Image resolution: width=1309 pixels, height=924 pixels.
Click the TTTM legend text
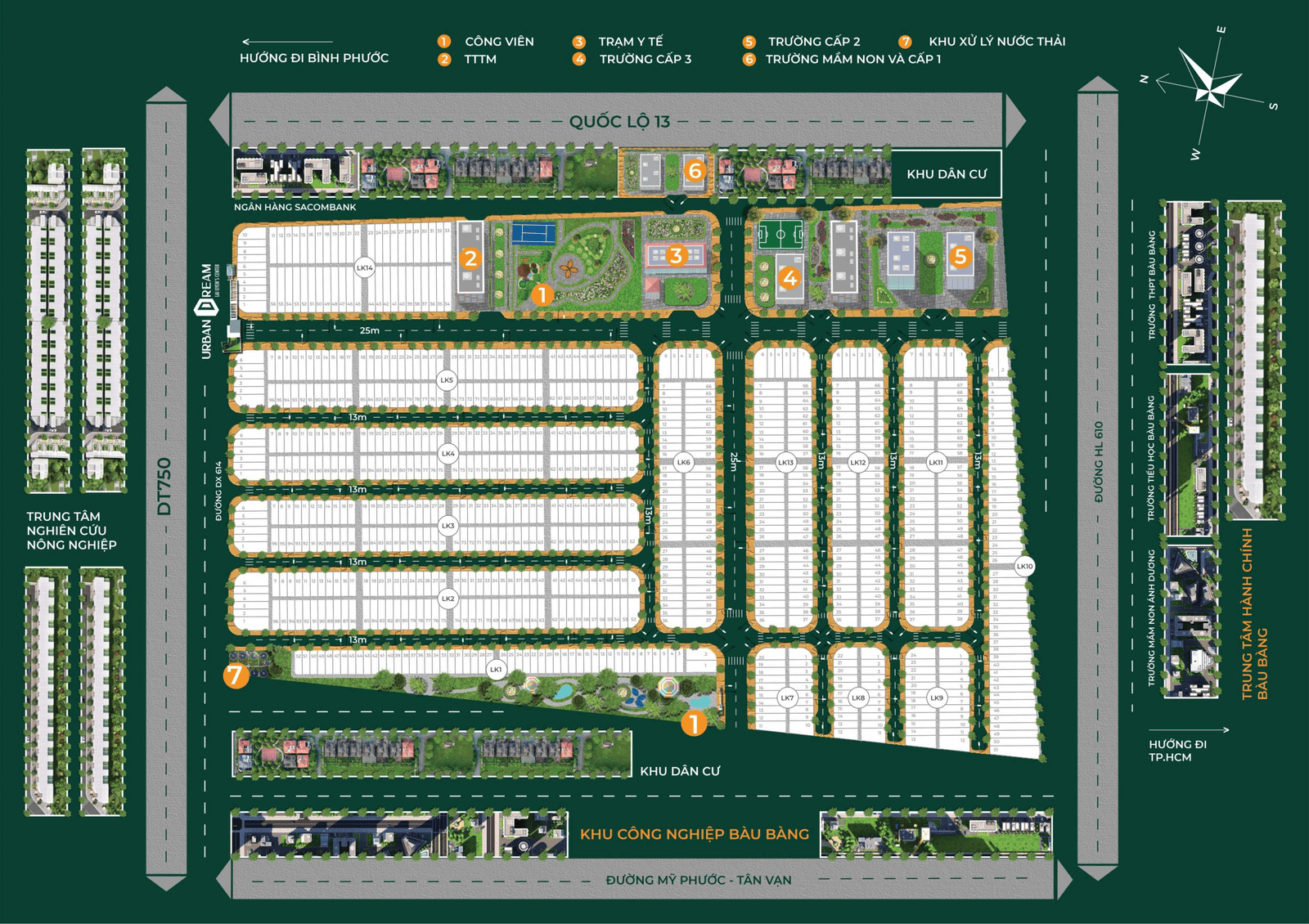pyautogui.click(x=480, y=60)
